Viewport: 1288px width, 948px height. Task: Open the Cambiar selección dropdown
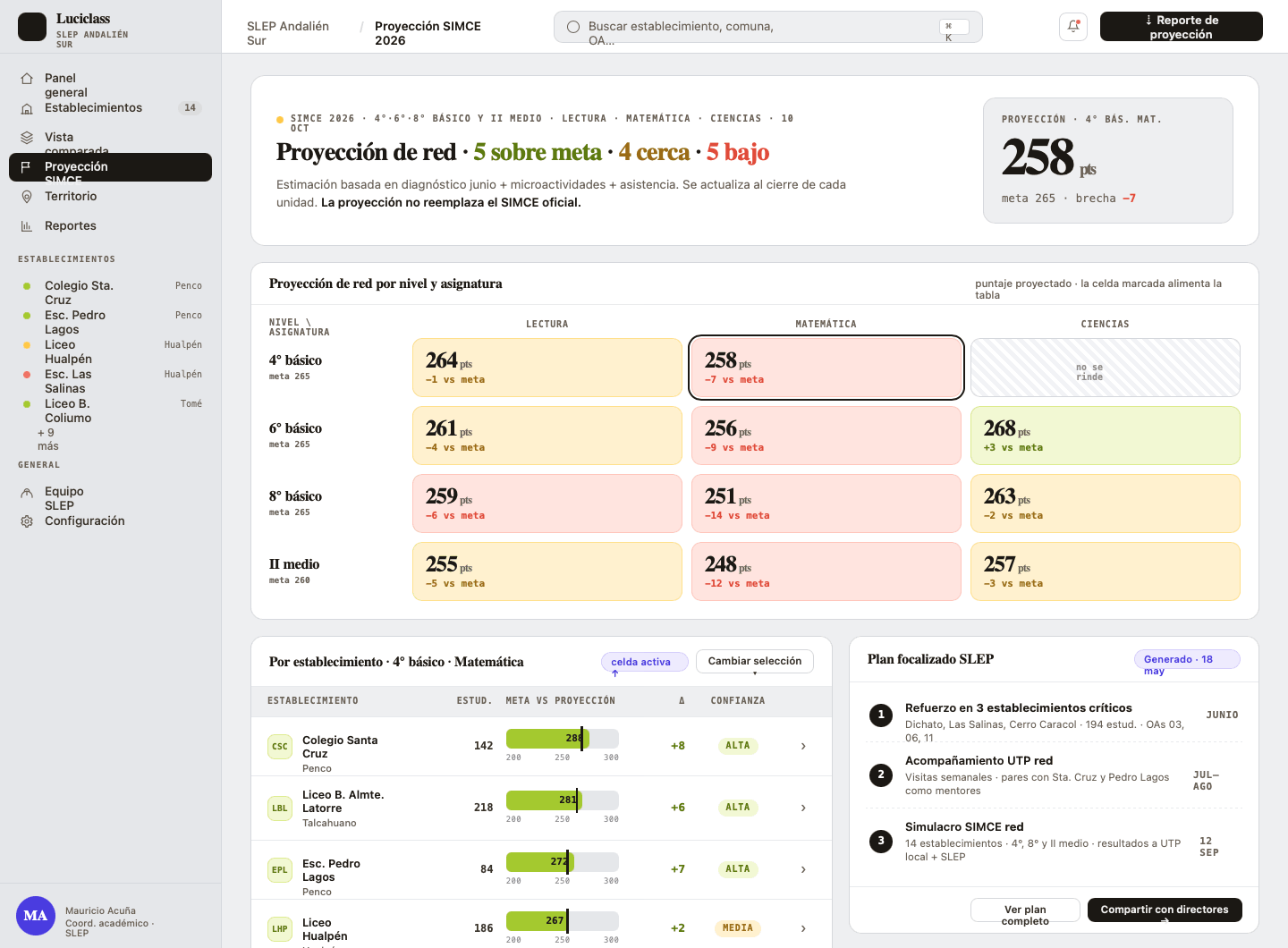[755, 662]
